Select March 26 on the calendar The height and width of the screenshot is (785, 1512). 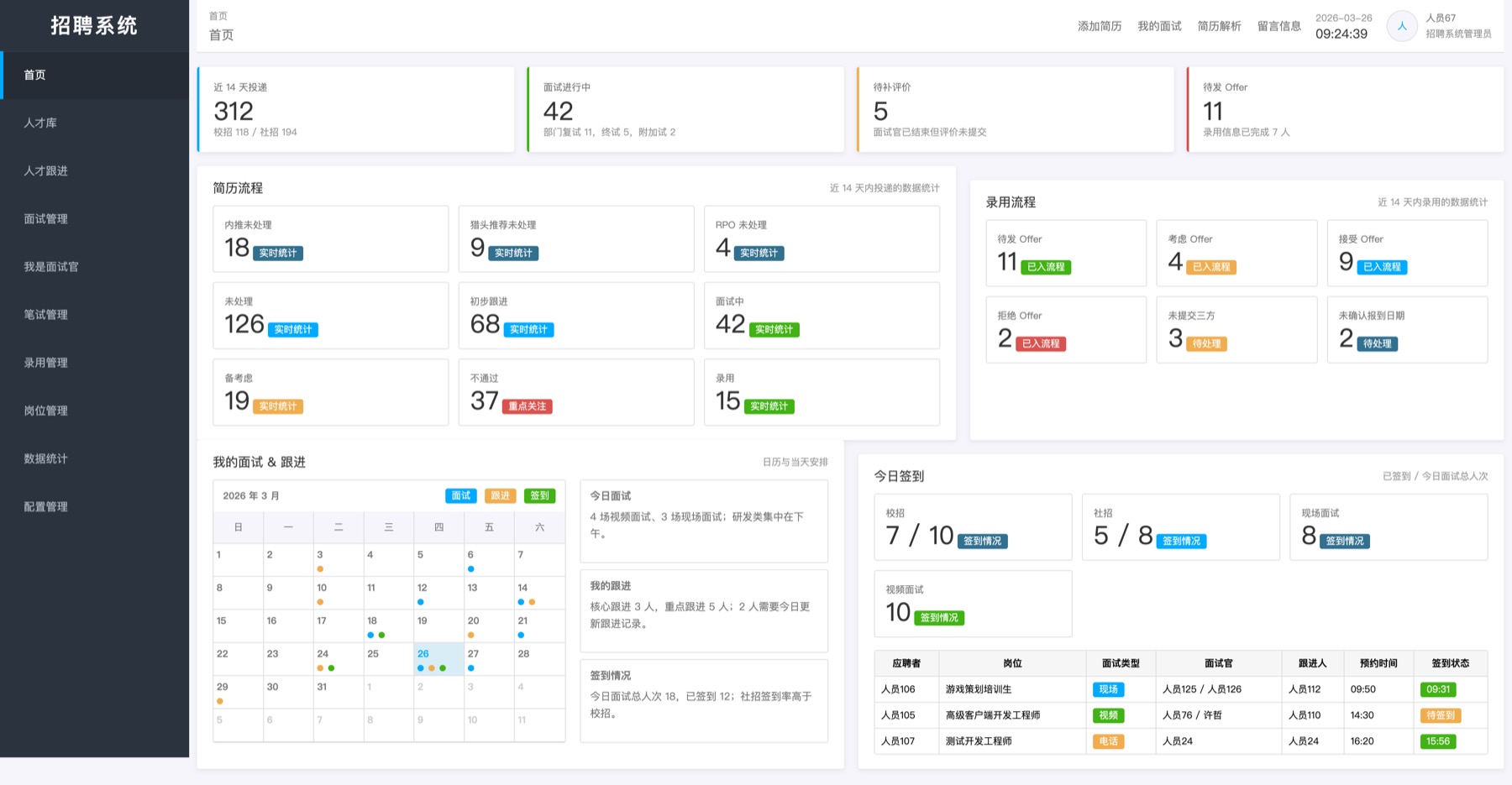(x=438, y=658)
